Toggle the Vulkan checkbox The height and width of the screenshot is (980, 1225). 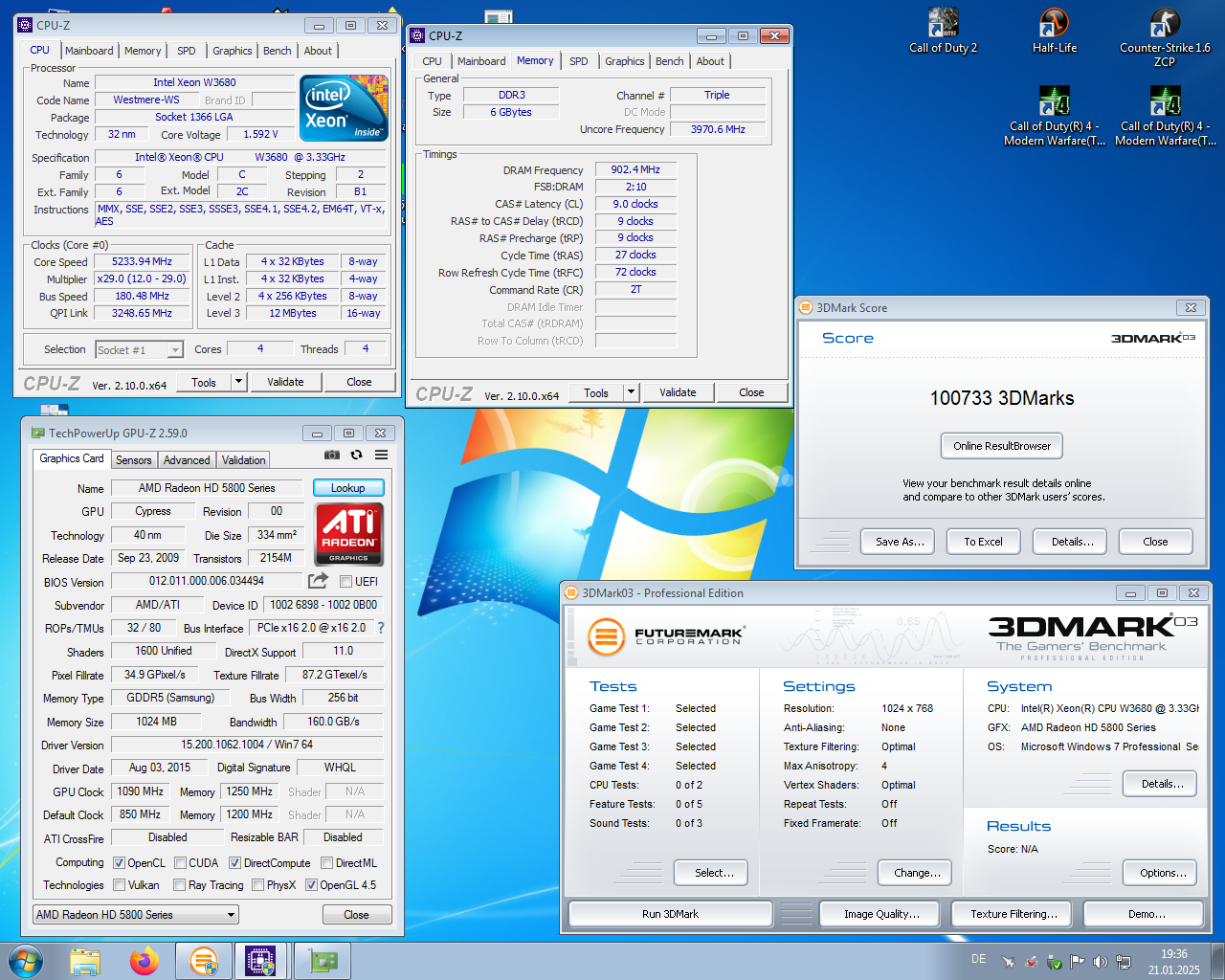(x=119, y=885)
